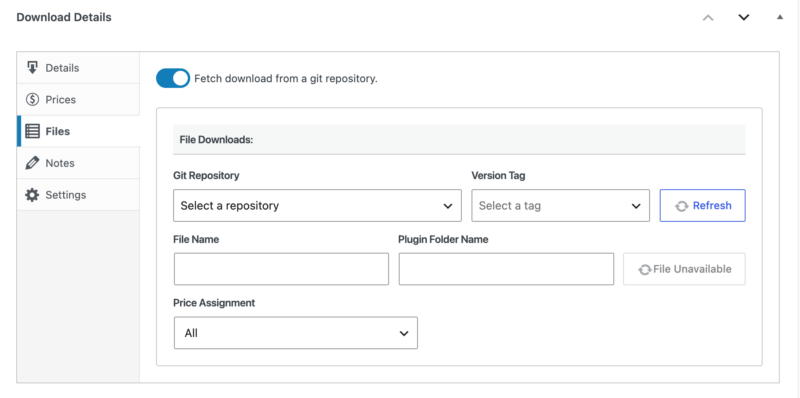The image size is (800, 398).
Task: Open the Git Repository dropdown
Action: [x=317, y=206]
